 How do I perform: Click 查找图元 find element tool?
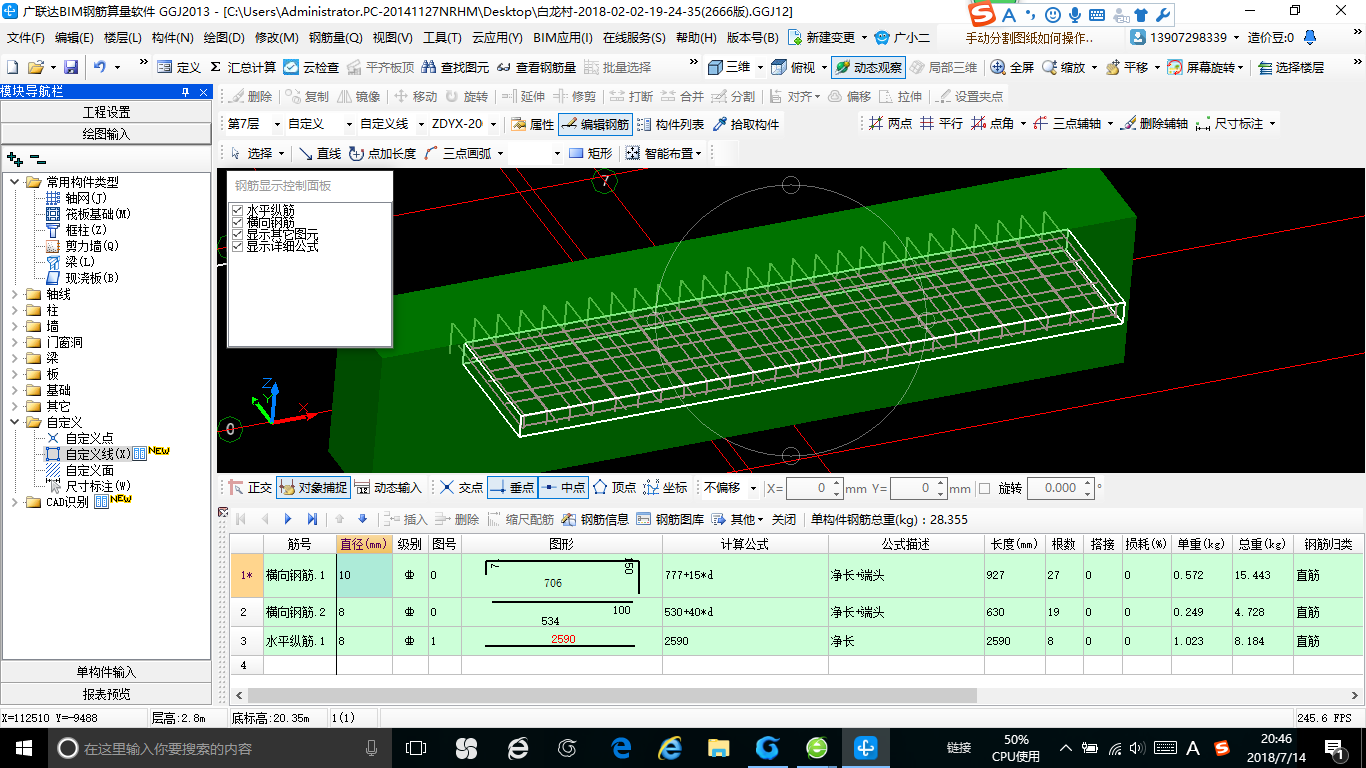[x=455, y=67]
